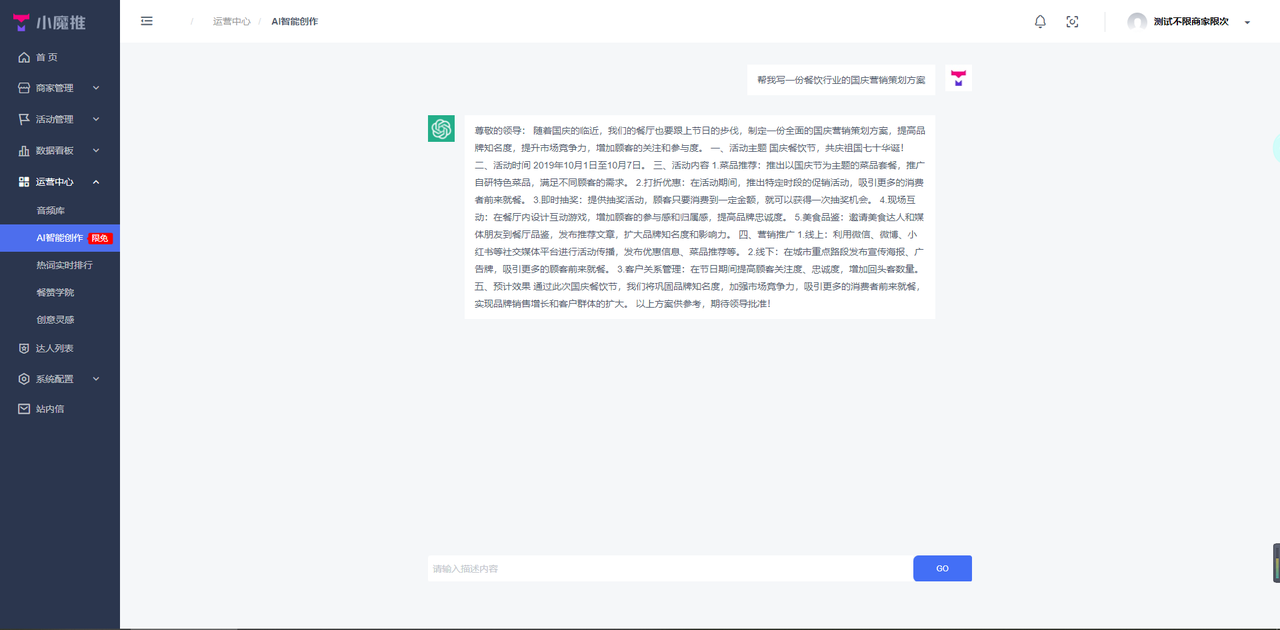
Task: Click the hamburger menu icon
Action: tap(146, 20)
